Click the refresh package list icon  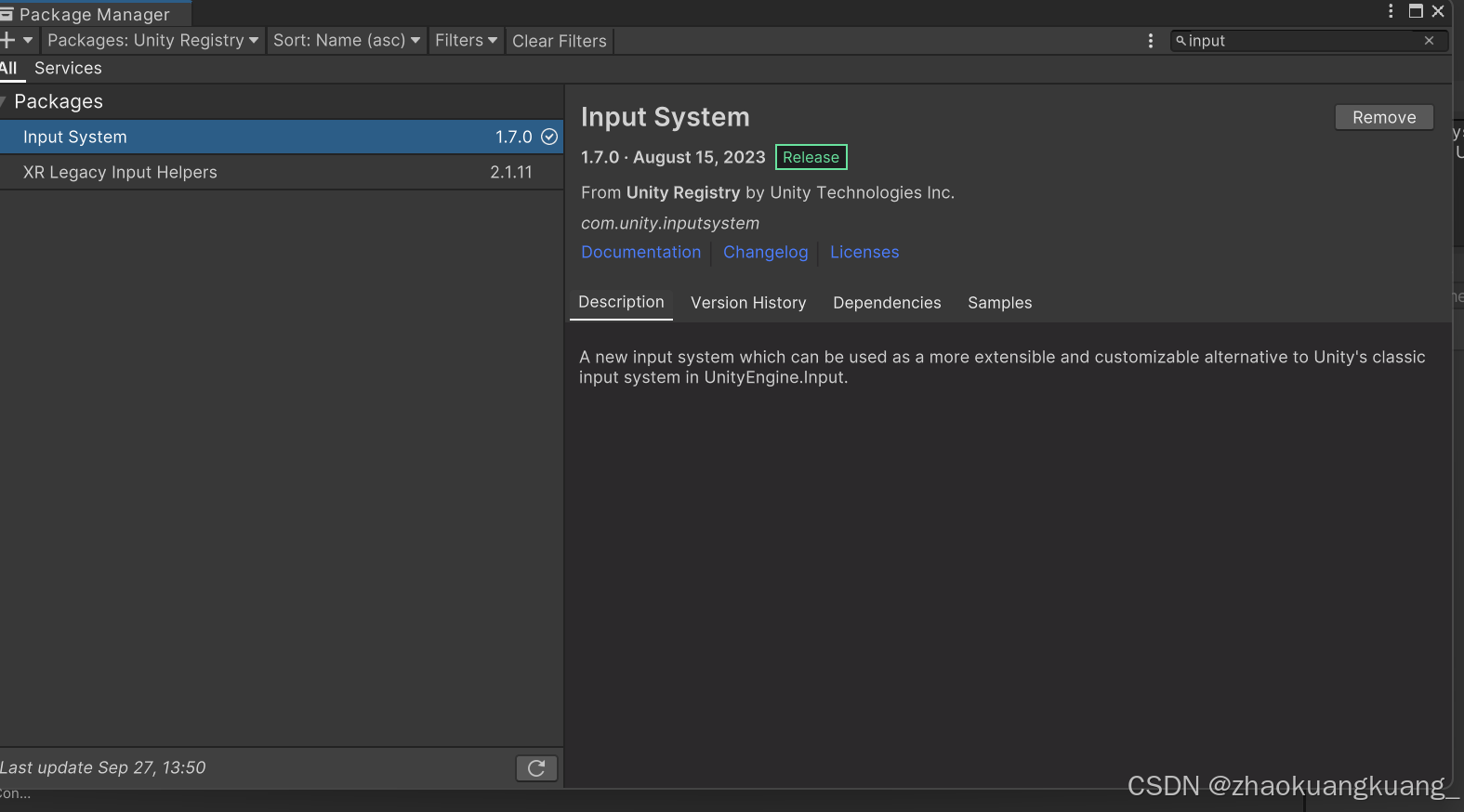tap(536, 768)
